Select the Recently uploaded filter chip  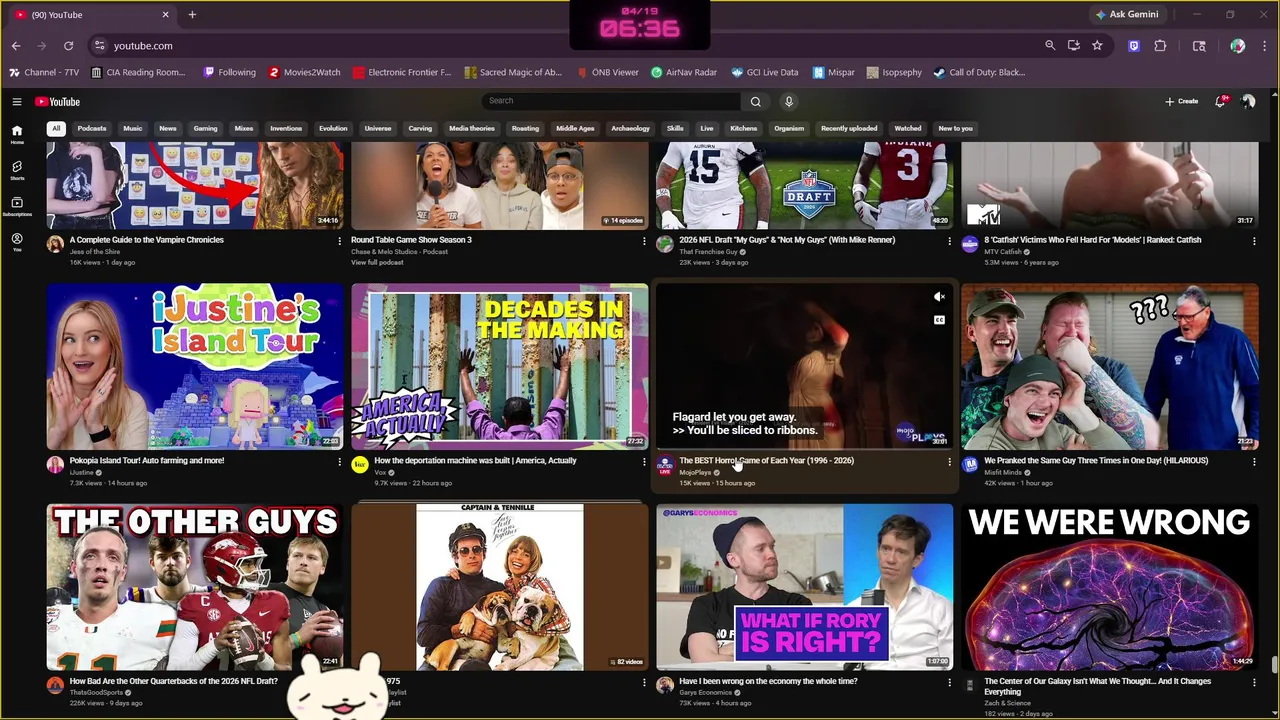[x=849, y=128]
